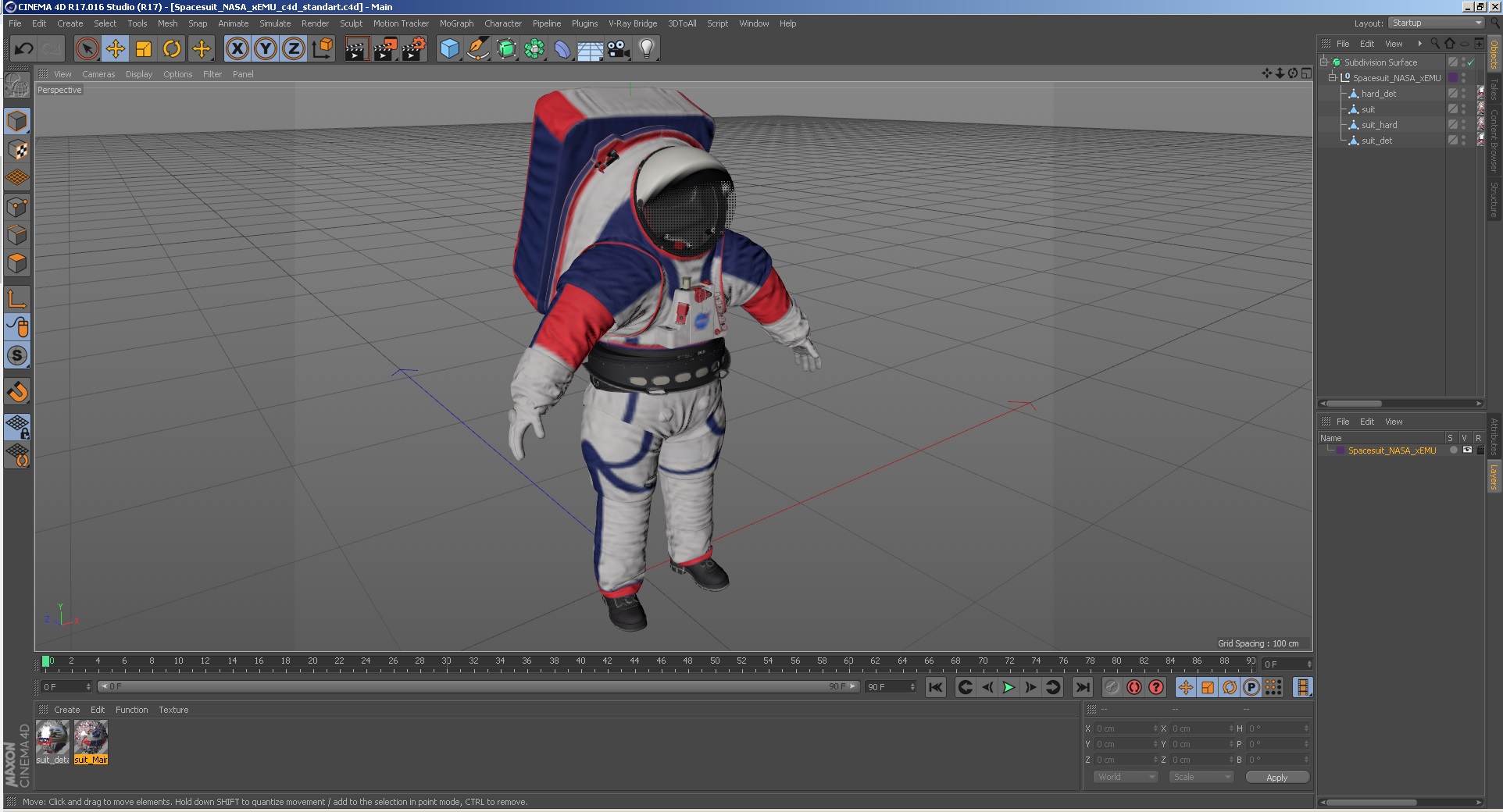
Task: Open the Layers side tab
Action: (x=1494, y=477)
